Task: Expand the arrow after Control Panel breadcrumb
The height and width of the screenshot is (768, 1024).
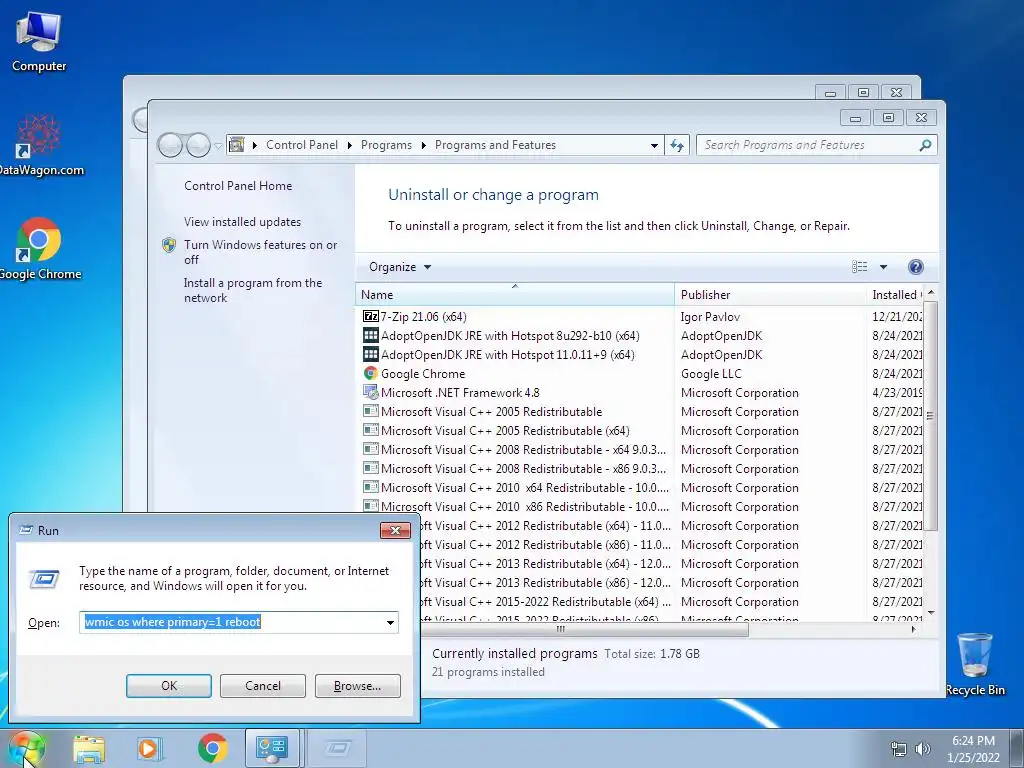Action: coord(349,145)
